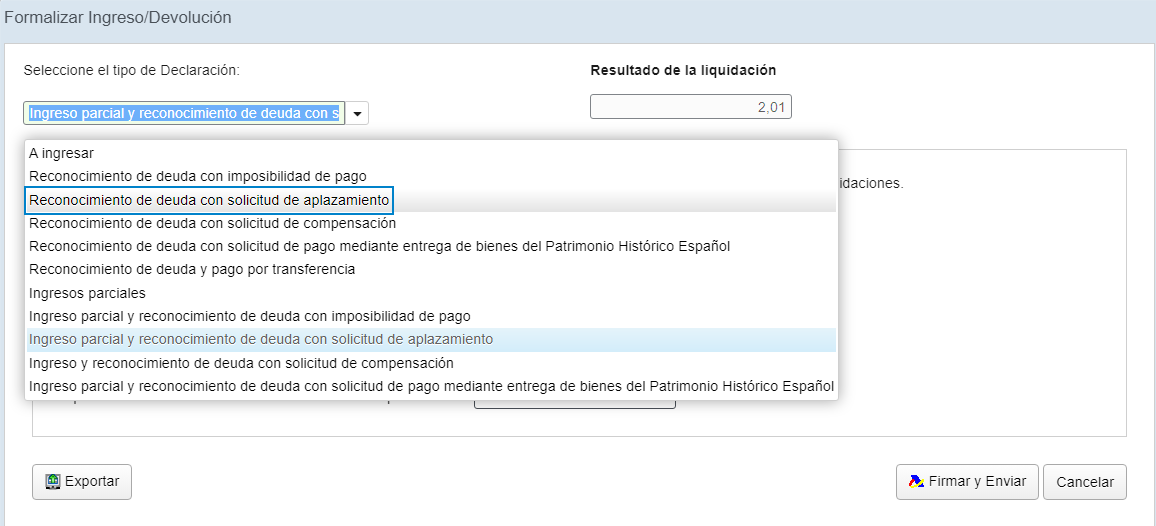
Task: Select the Patrimonio Histórico Español debt recognition option
Action: point(431,246)
